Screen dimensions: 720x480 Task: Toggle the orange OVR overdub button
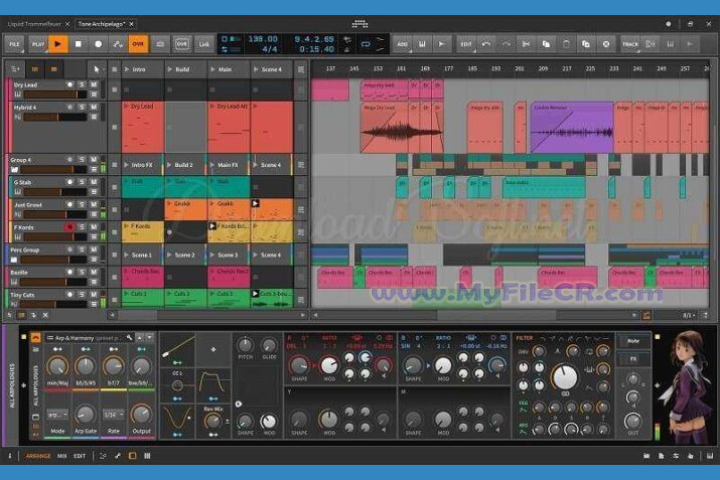tap(138, 44)
